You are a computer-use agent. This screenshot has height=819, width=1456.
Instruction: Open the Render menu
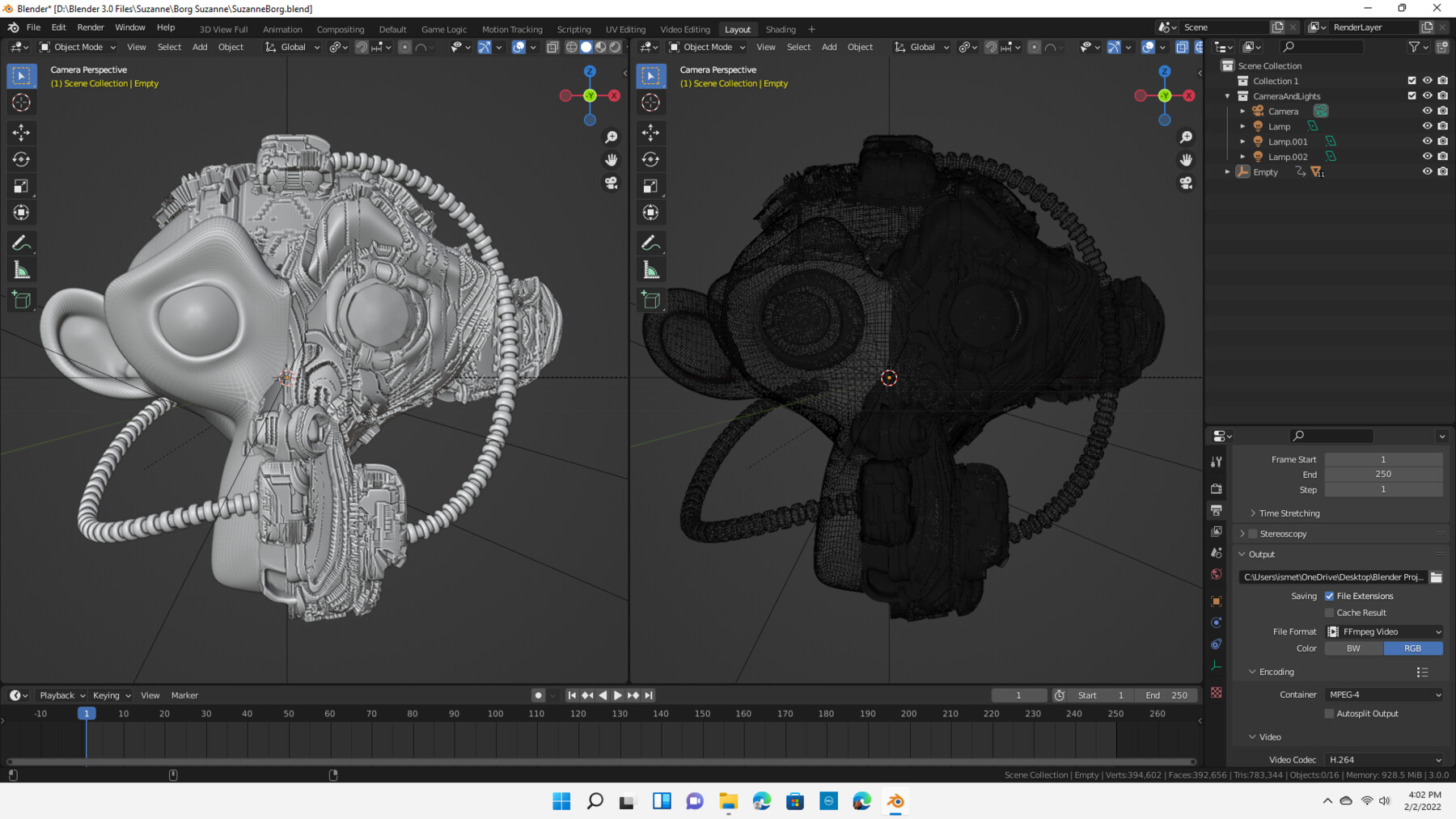coord(91,27)
